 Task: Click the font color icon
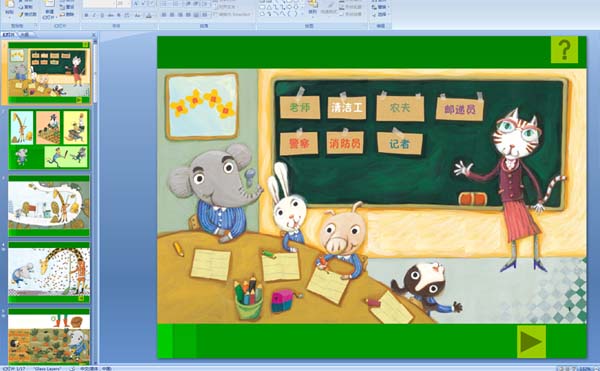coord(149,15)
